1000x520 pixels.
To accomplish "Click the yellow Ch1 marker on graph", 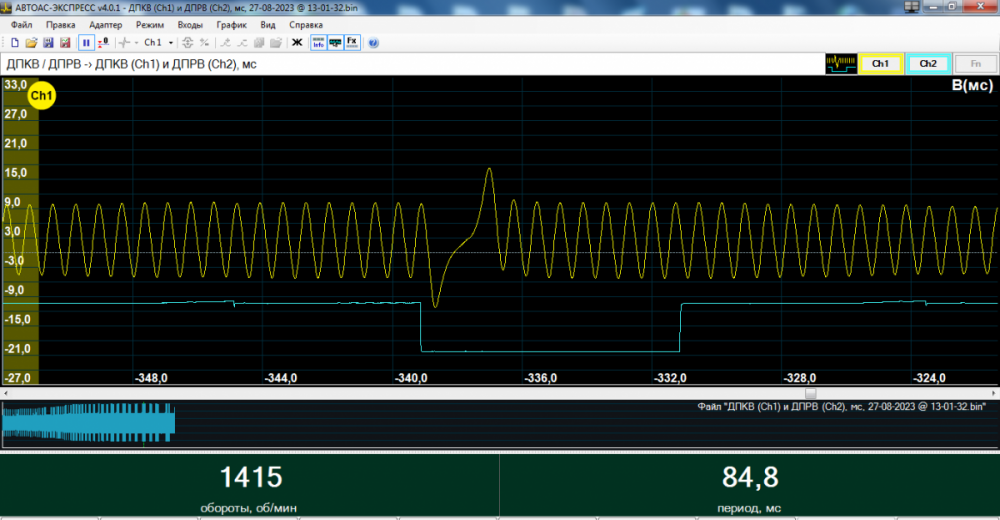I will click(42, 96).
